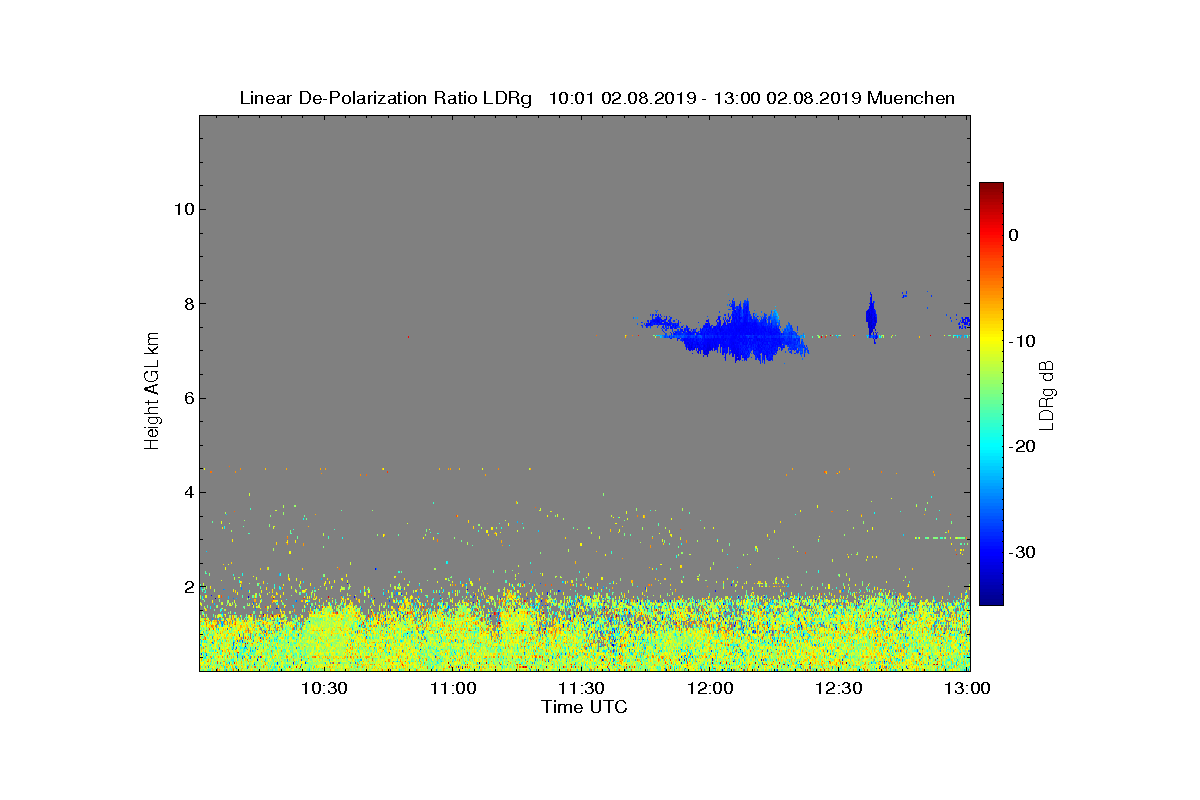Click the colorbar tick label '-30'
The width and height of the screenshot is (1200, 800).
coord(1020,552)
